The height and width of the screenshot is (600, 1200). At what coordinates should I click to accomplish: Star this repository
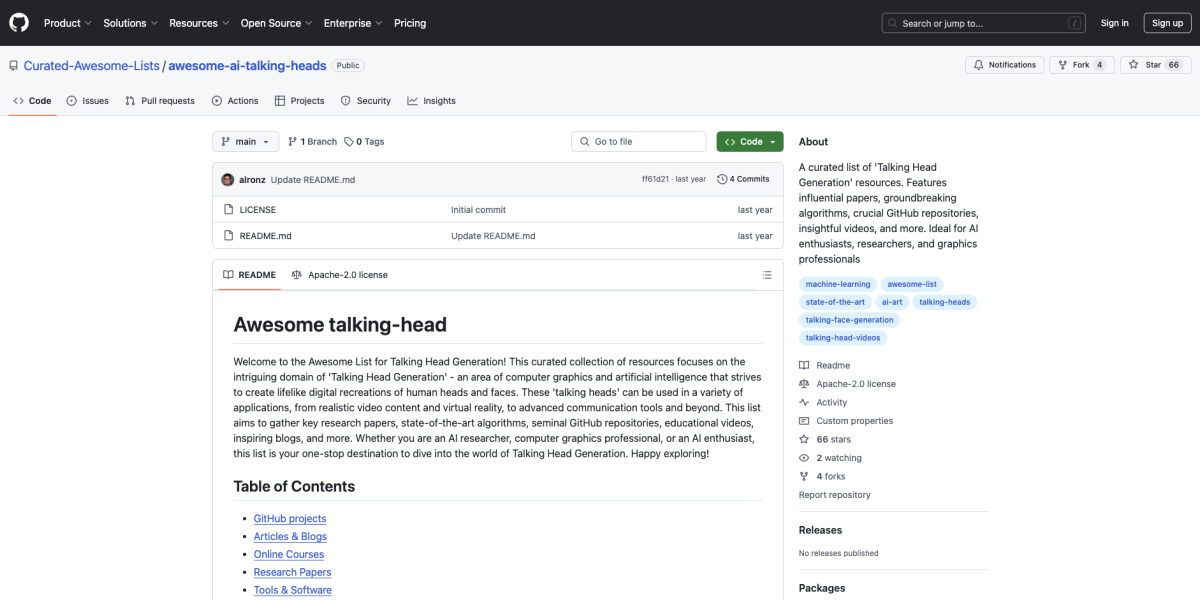[1145, 65]
